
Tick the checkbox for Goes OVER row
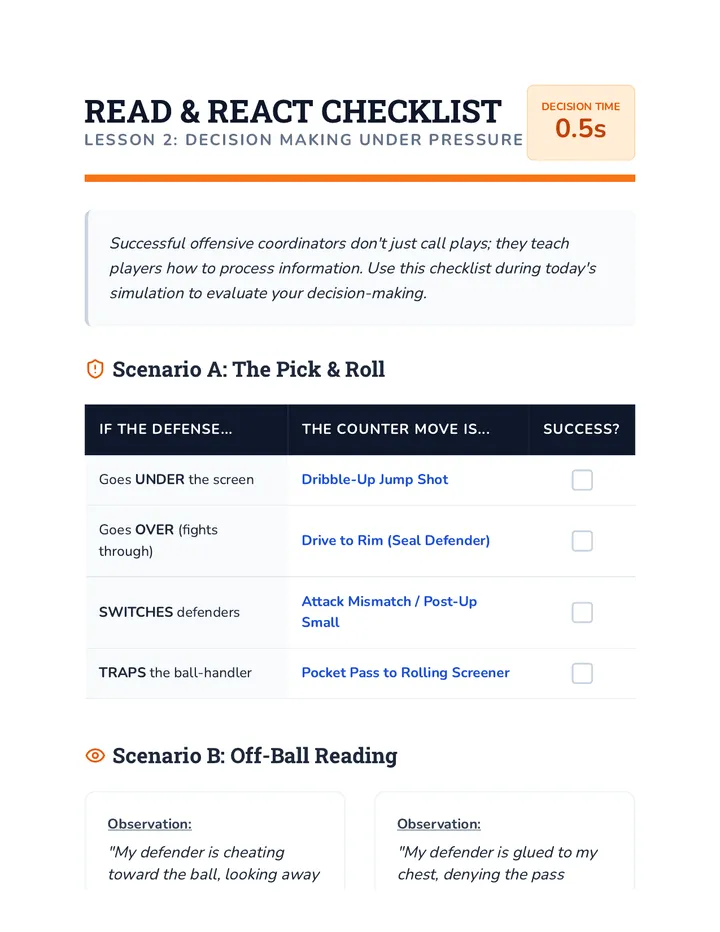(582, 541)
